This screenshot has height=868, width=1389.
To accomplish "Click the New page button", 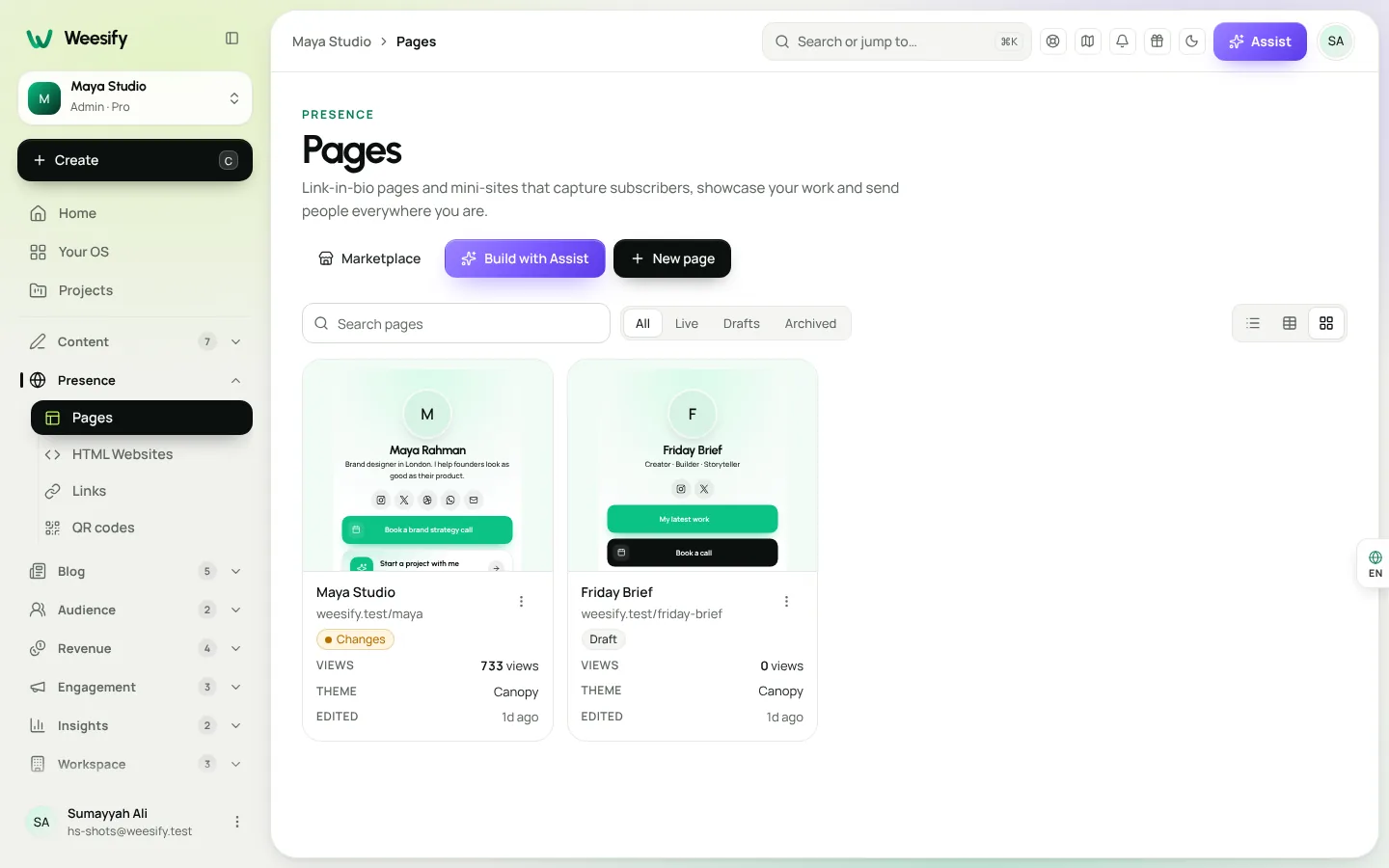I will [x=672, y=258].
